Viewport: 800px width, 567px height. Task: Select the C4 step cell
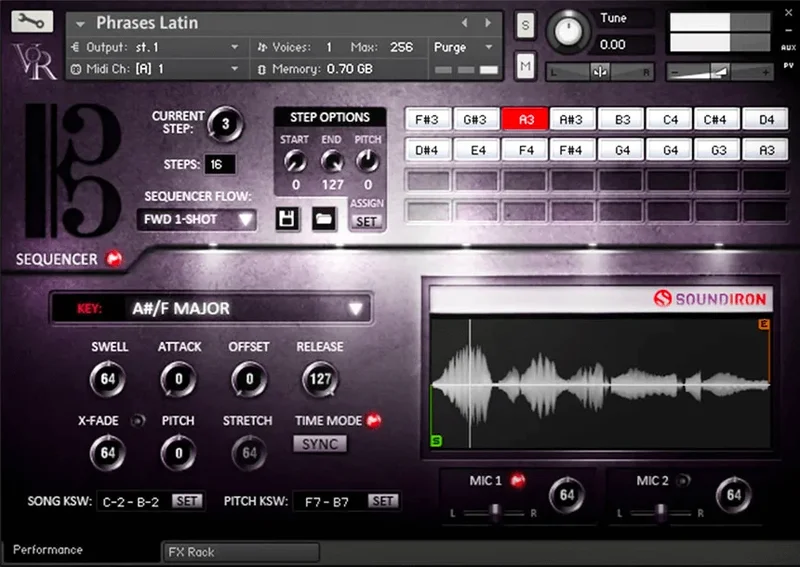point(669,120)
